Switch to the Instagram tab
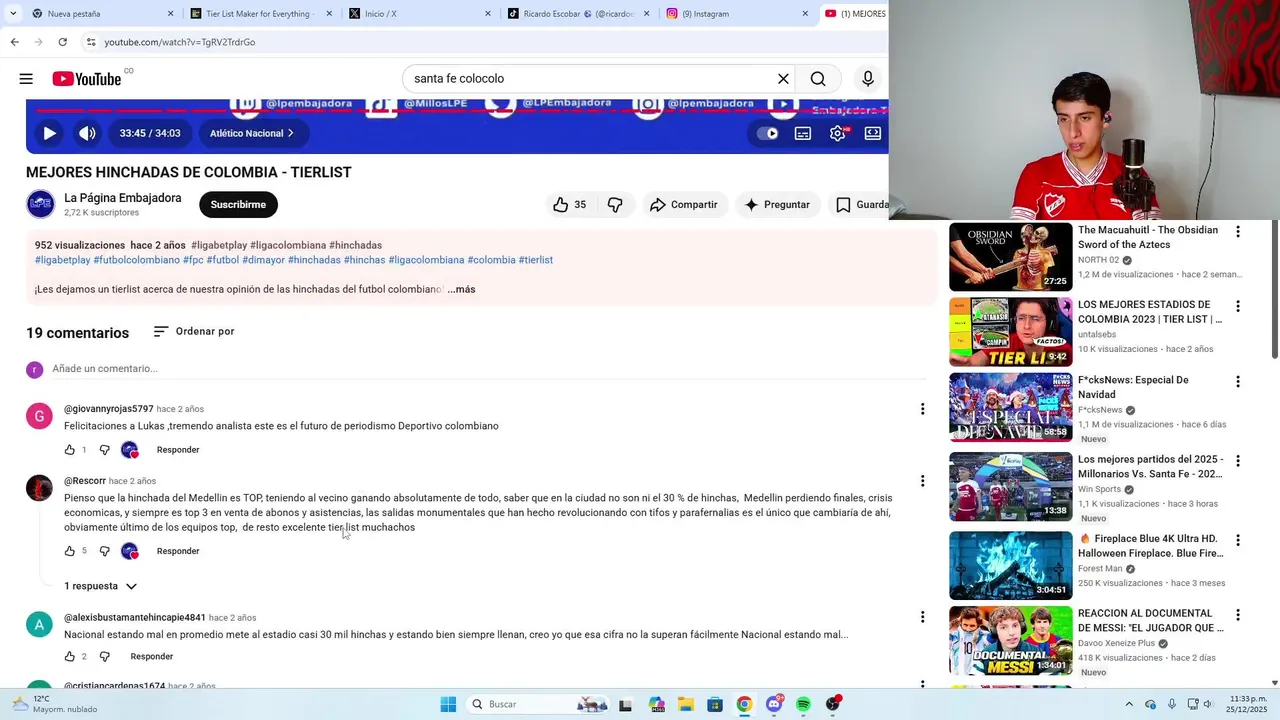Image resolution: width=1280 pixels, height=720 pixels. (x=738, y=14)
